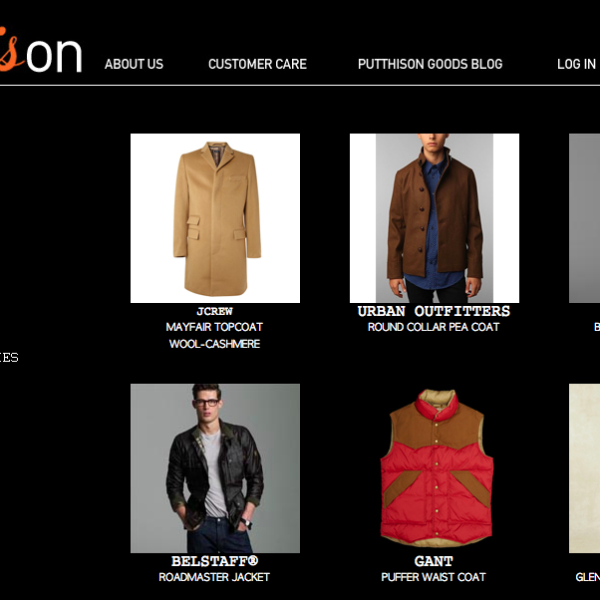Select the partially visible product image, top row
This screenshot has height=600, width=600.
click(584, 218)
